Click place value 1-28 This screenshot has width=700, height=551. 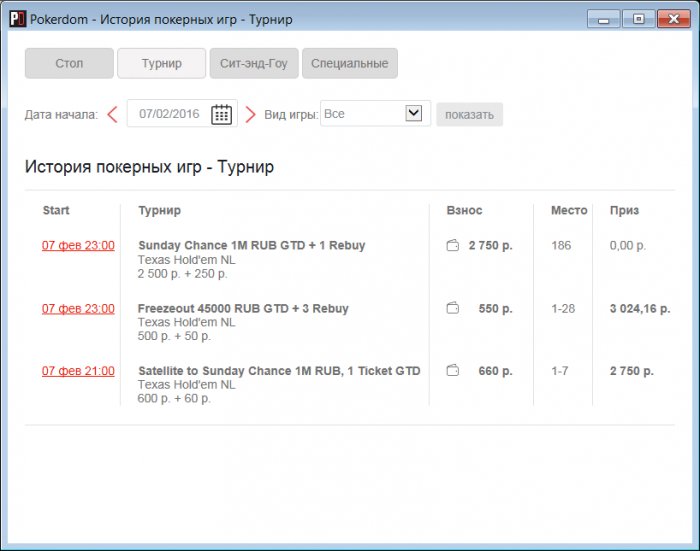coord(563,309)
